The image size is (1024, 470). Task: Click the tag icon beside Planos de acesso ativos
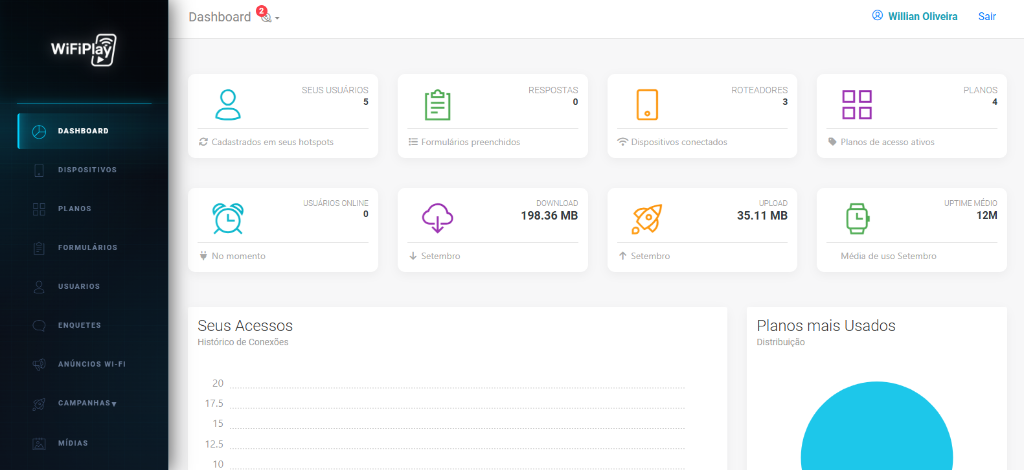tap(832, 142)
